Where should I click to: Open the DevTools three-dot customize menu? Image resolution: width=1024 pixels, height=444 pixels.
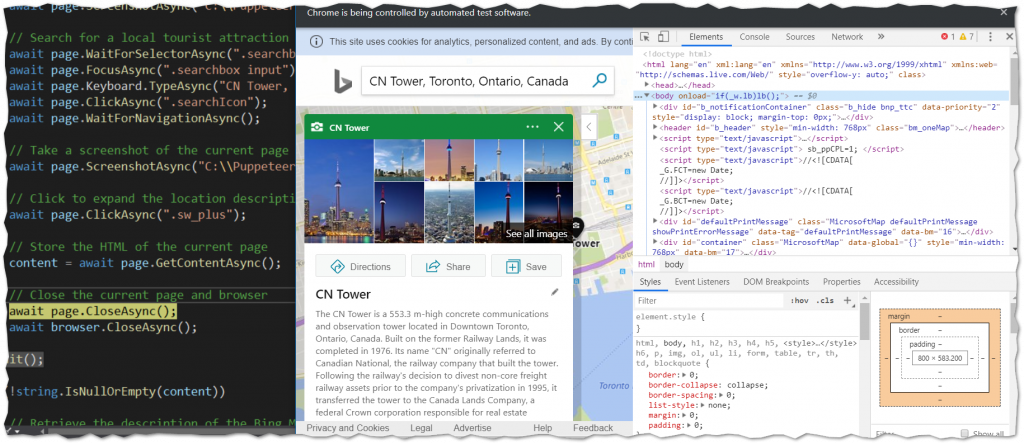[x=991, y=37]
